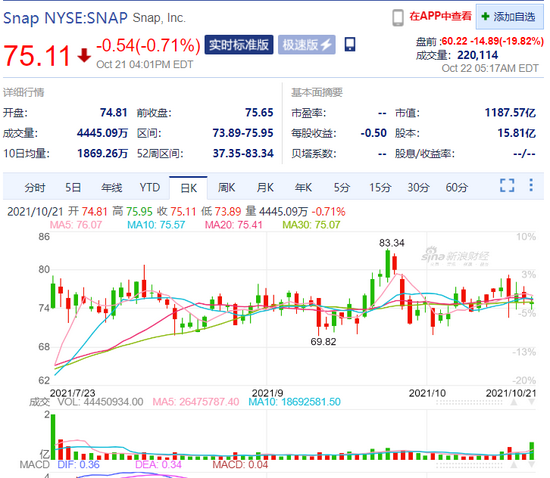Viewport: 550px width, 478px height.
Task: Open the chart's three-dot more menu
Action: [x=531, y=185]
